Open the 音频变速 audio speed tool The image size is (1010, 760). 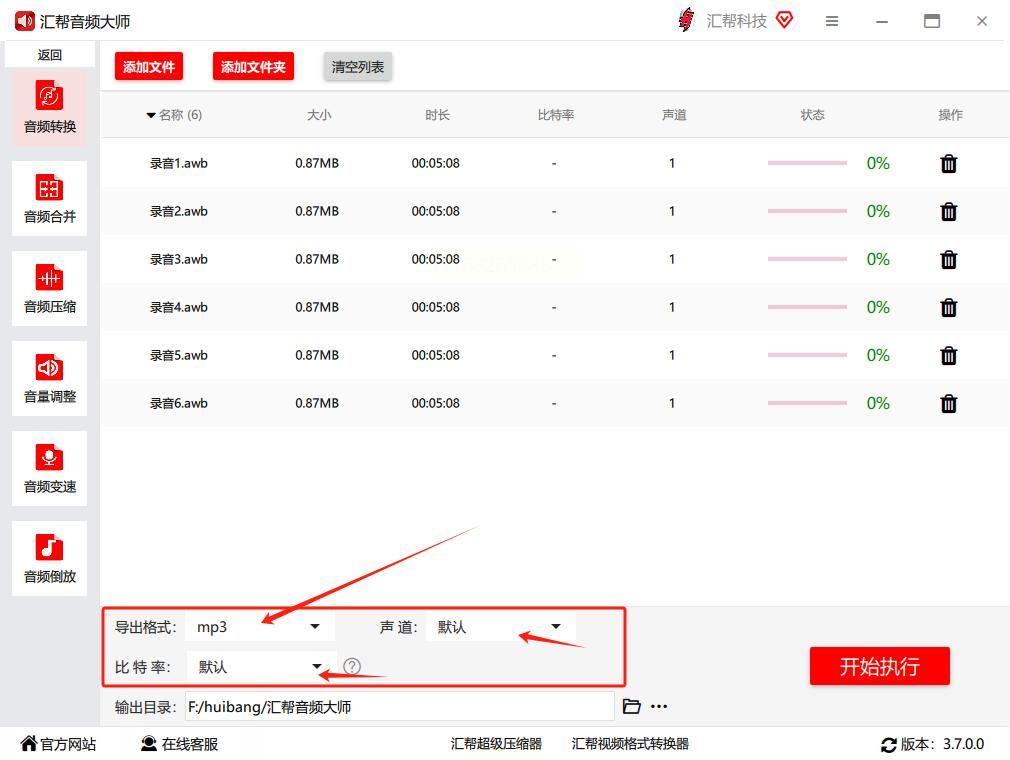(x=50, y=468)
